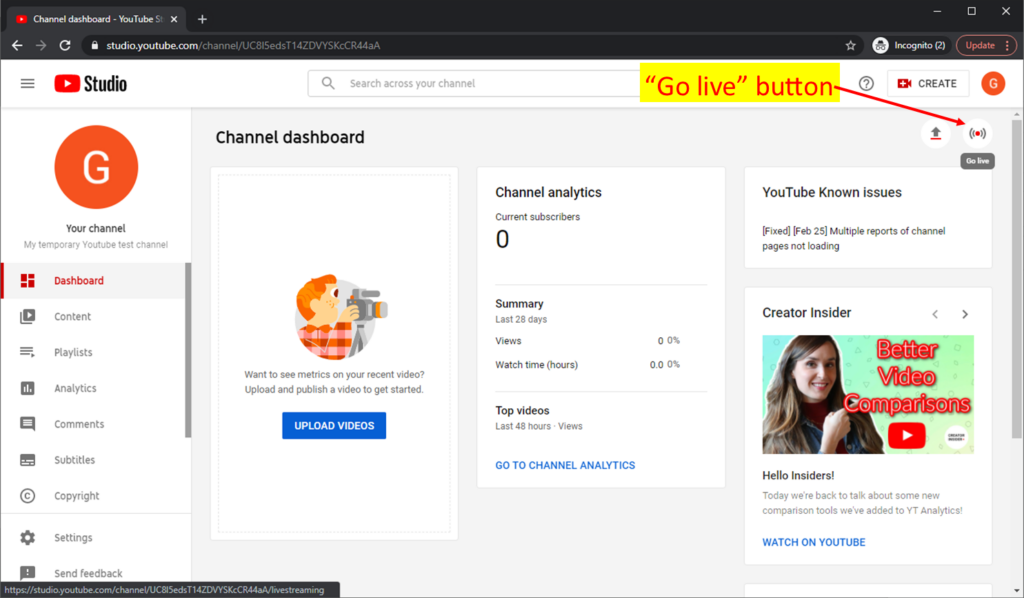The height and width of the screenshot is (598, 1024).
Task: Click the Content sidebar icon
Action: point(27,317)
